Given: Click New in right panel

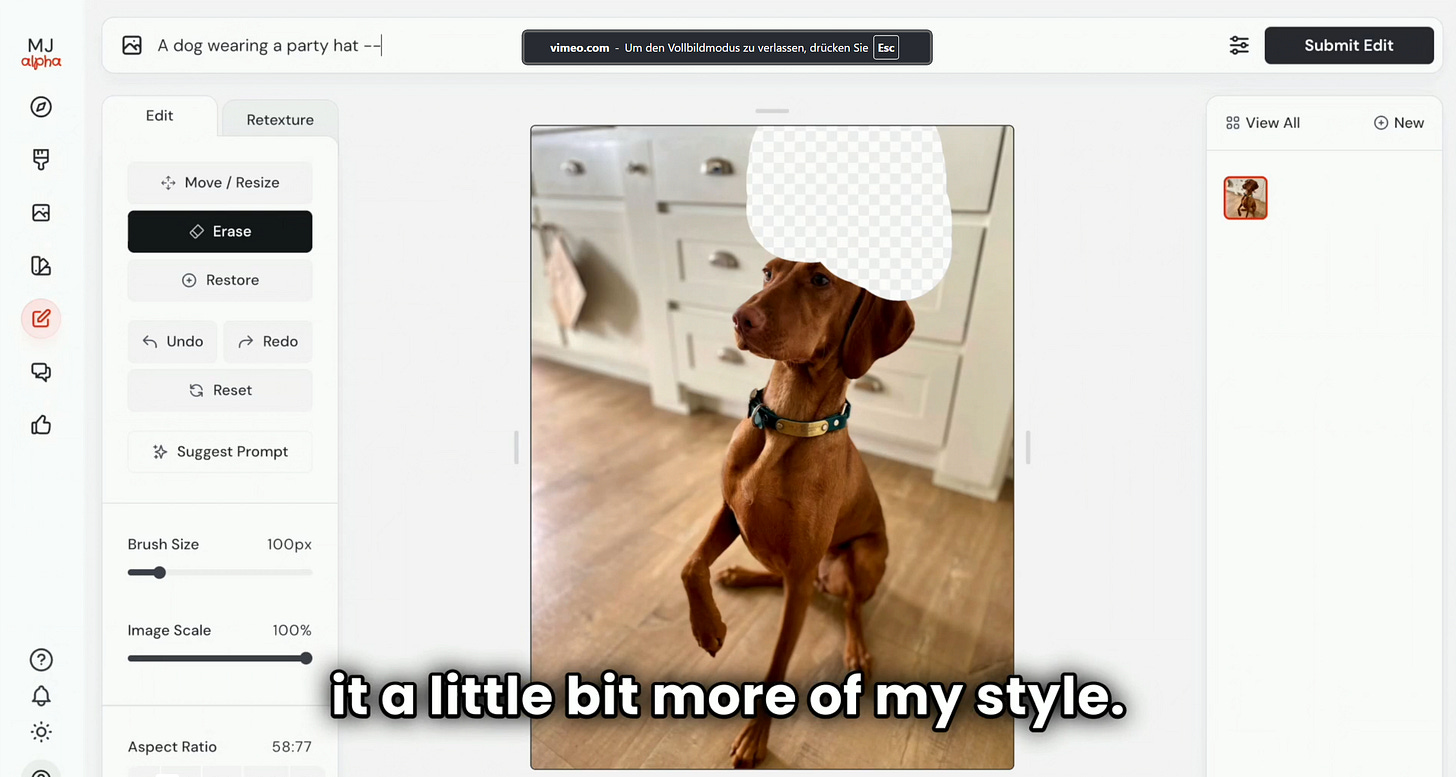Looking at the screenshot, I should (x=1399, y=123).
